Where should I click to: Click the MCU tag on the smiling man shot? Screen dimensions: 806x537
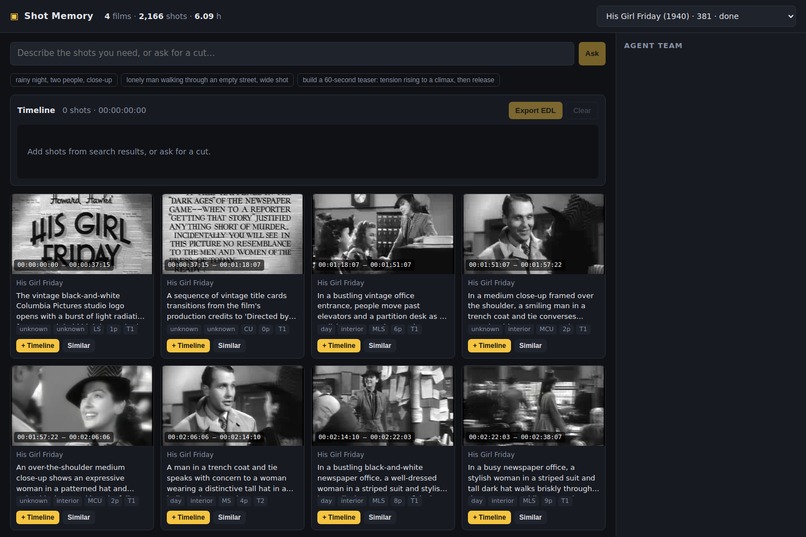[x=546, y=329]
